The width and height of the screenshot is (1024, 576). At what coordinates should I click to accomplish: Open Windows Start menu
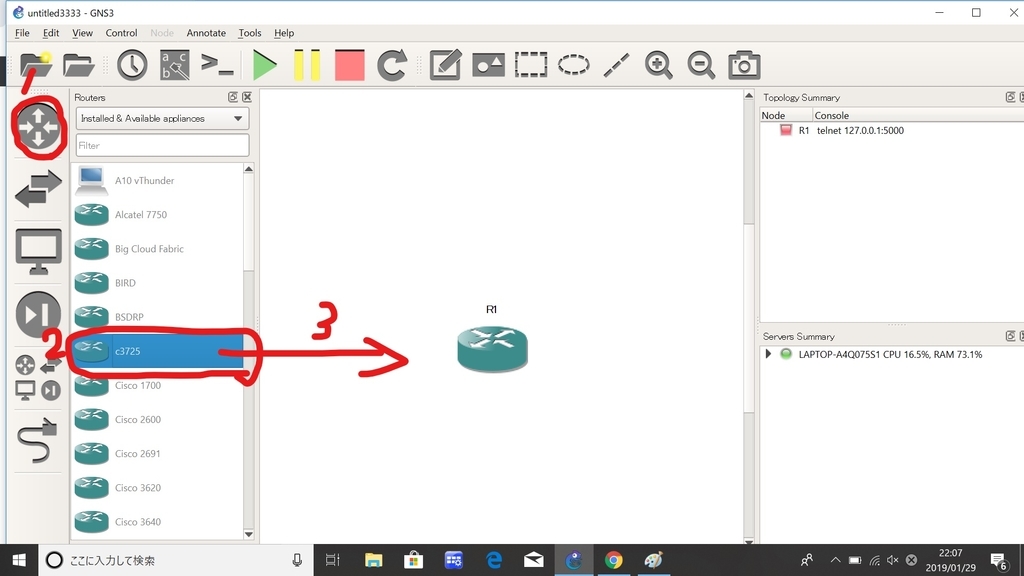pos(19,560)
